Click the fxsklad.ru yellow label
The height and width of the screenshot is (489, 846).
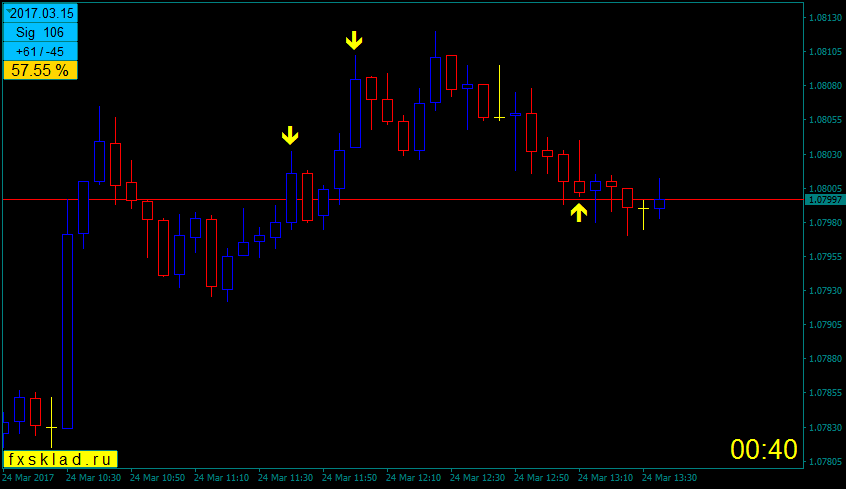tap(60, 459)
